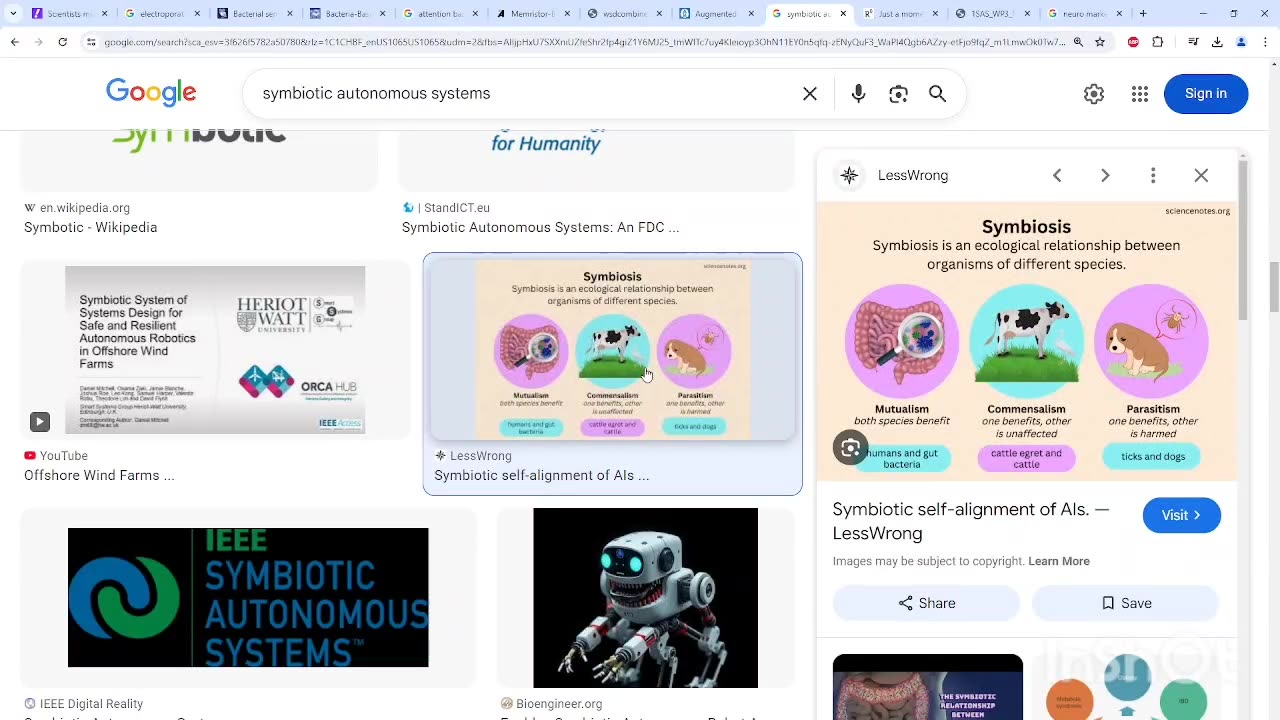Submit search with the magnifier icon
This screenshot has width=1280, height=720.
(937, 93)
